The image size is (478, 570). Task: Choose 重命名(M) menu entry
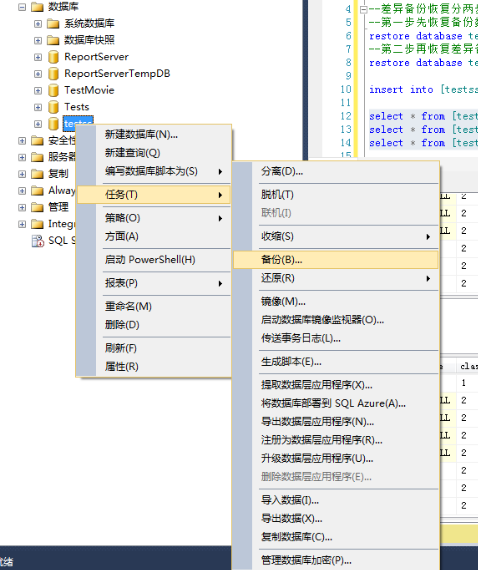[x=154, y=306]
